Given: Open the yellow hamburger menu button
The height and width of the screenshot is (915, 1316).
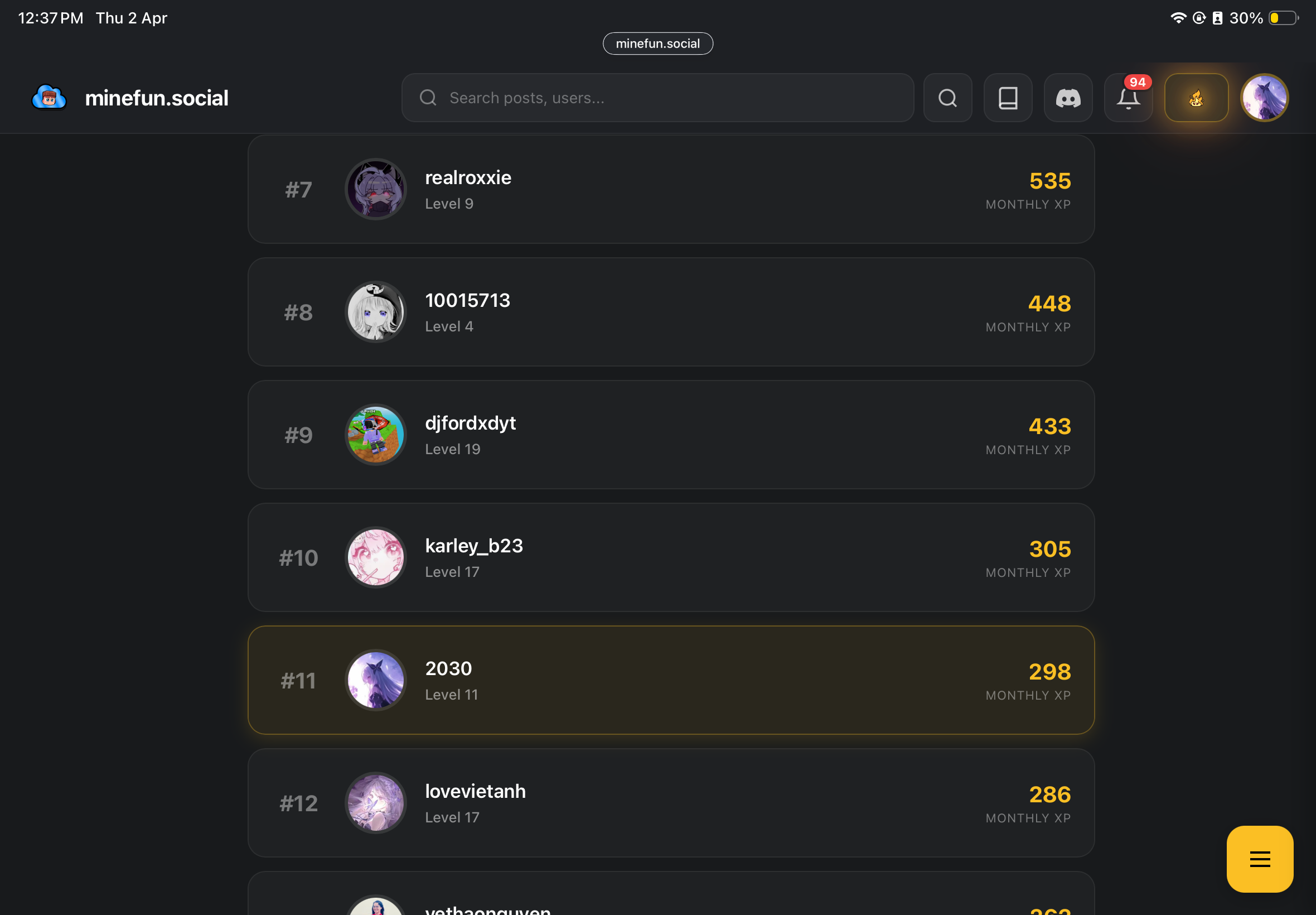Looking at the screenshot, I should (1259, 858).
